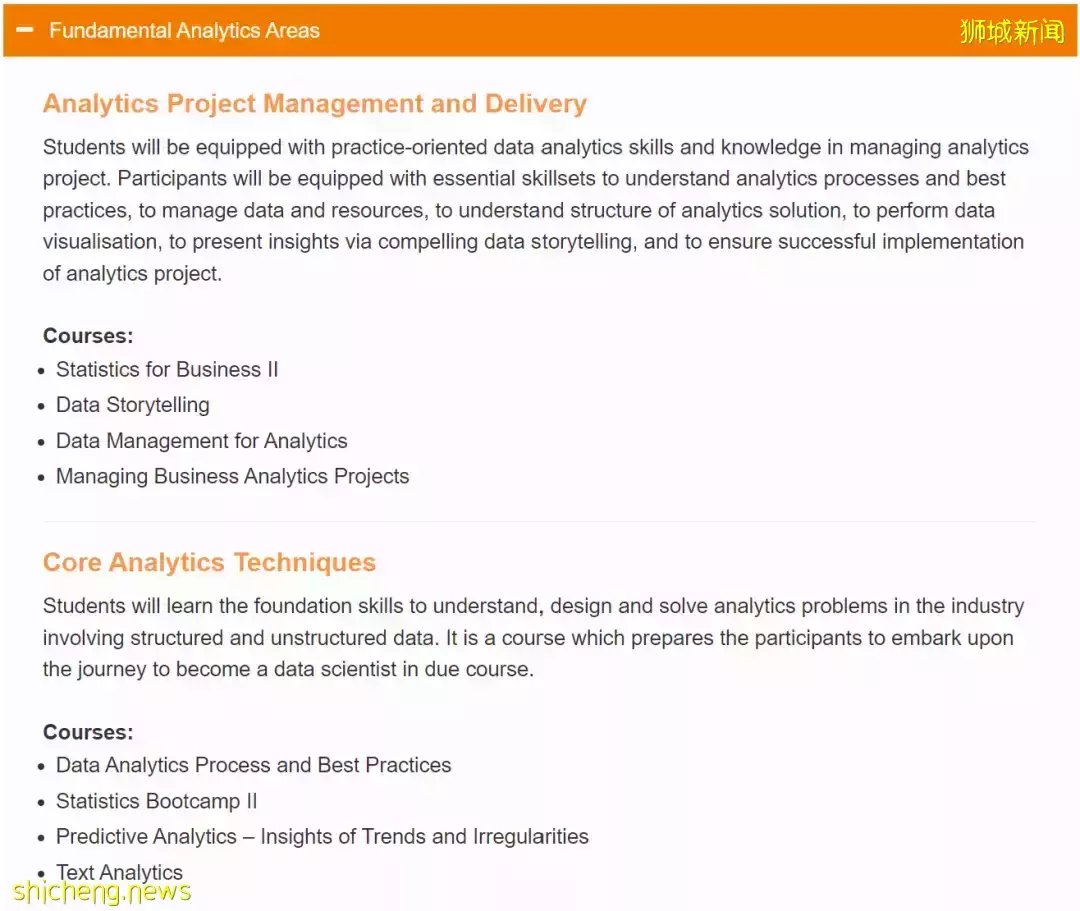The height and width of the screenshot is (911, 1080).
Task: Click the Data Storytelling course item
Action: coord(132,405)
